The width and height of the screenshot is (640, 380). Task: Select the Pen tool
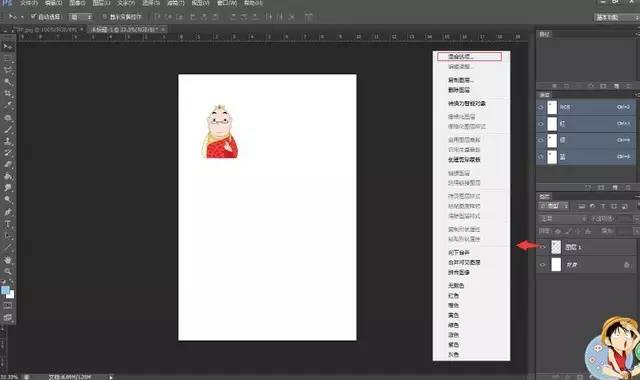click(8, 212)
